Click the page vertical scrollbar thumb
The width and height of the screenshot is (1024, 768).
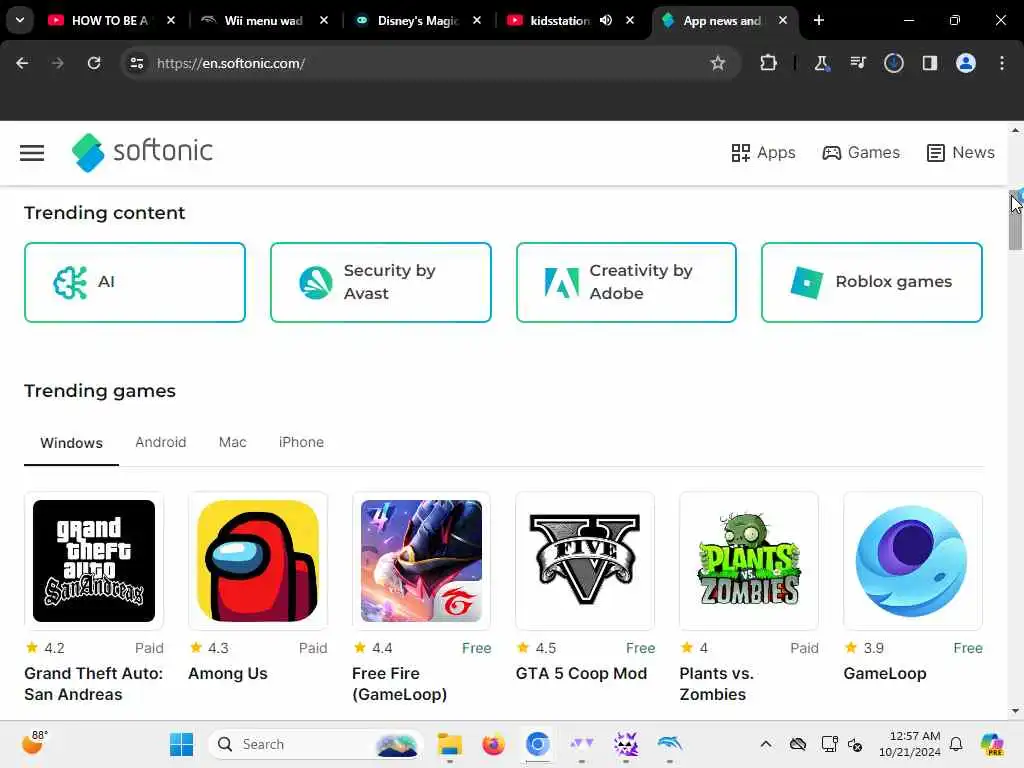[x=1016, y=221]
